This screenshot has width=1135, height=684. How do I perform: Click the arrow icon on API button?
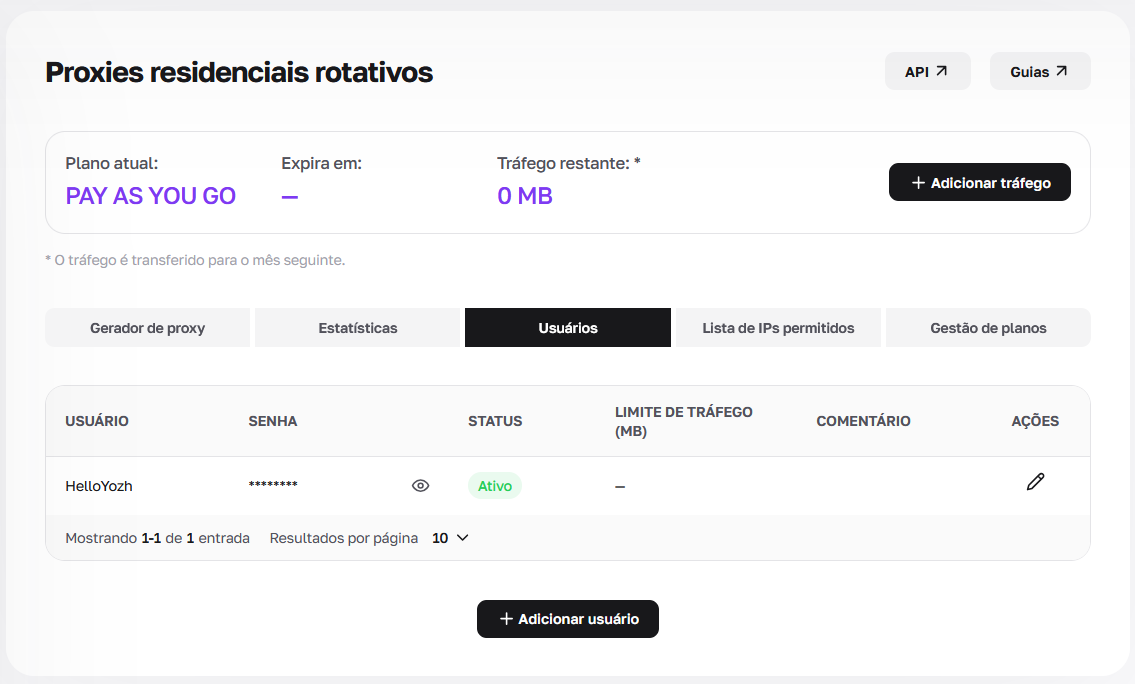click(x=941, y=71)
